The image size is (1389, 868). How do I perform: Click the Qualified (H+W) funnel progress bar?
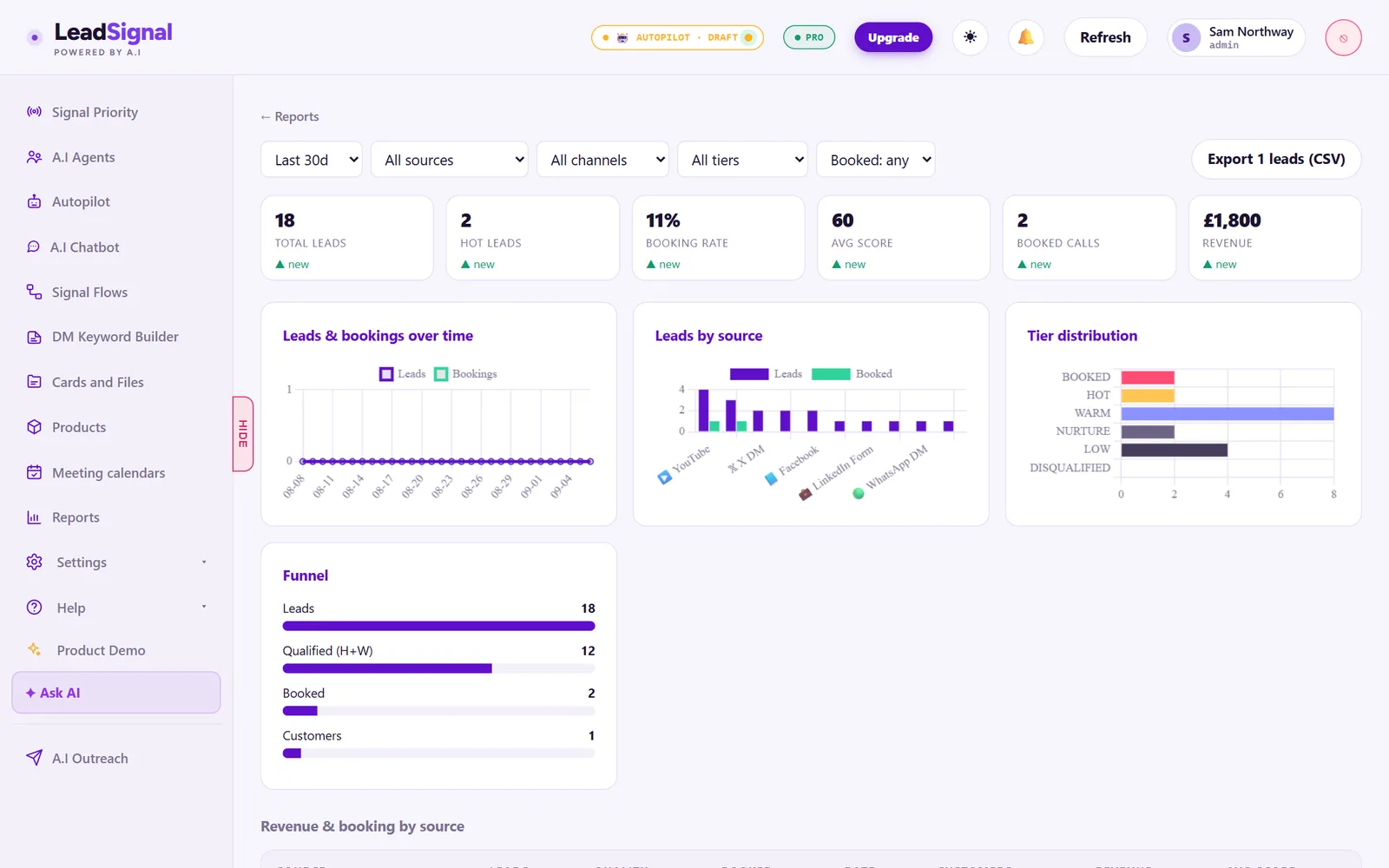pyautogui.click(x=438, y=668)
